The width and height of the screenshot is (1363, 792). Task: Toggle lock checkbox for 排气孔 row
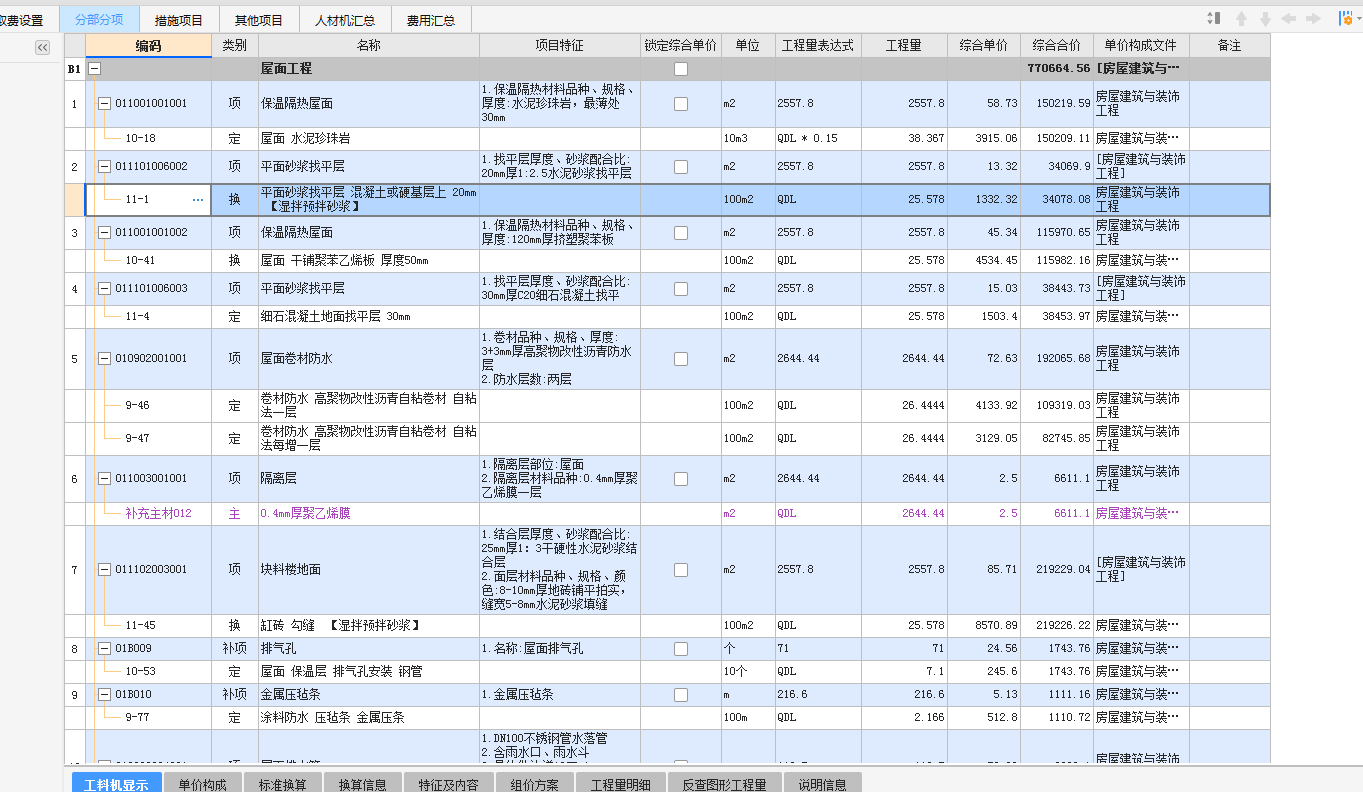[681, 649]
